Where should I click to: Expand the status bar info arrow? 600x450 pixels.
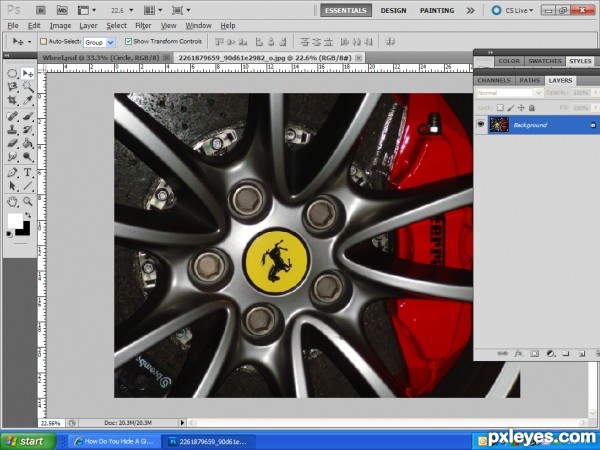[182, 423]
